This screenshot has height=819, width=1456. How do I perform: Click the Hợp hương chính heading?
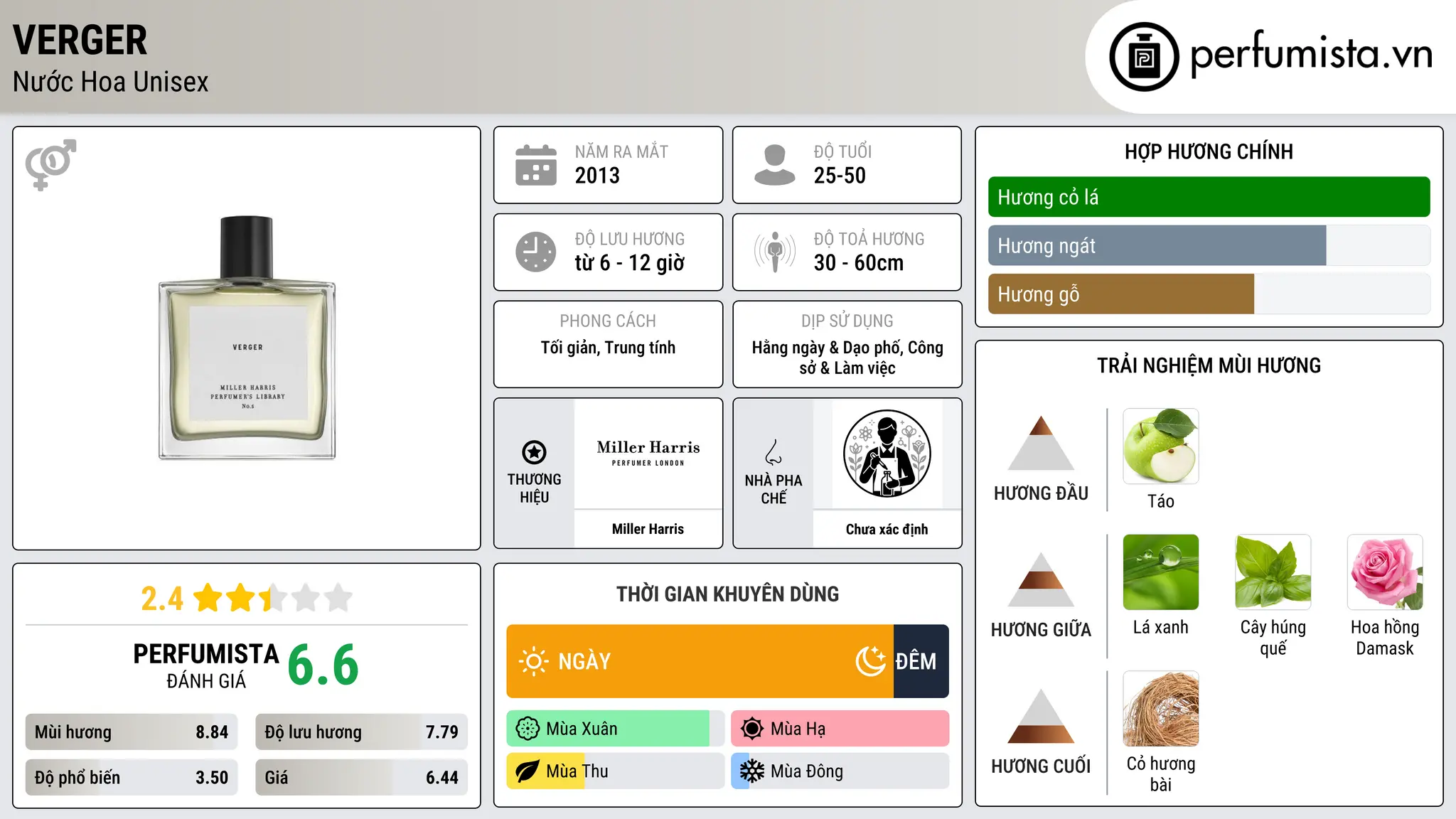(x=1209, y=151)
